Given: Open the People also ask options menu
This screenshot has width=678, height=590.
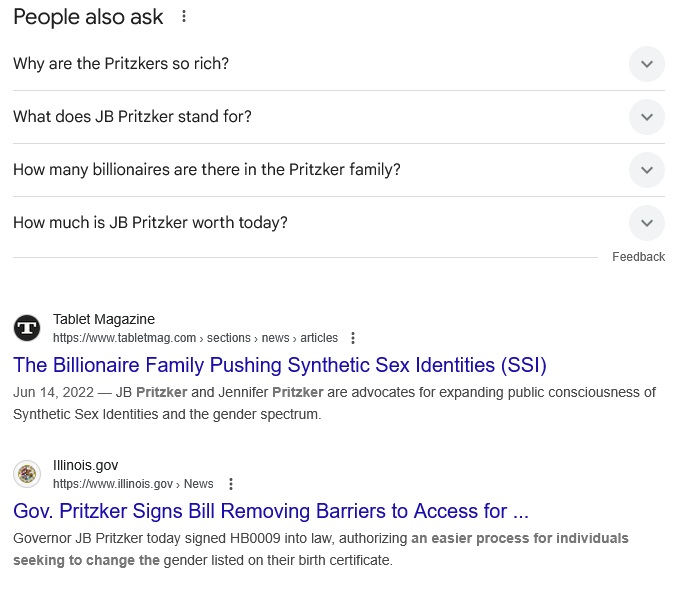Looking at the screenshot, I should pyautogui.click(x=184, y=16).
